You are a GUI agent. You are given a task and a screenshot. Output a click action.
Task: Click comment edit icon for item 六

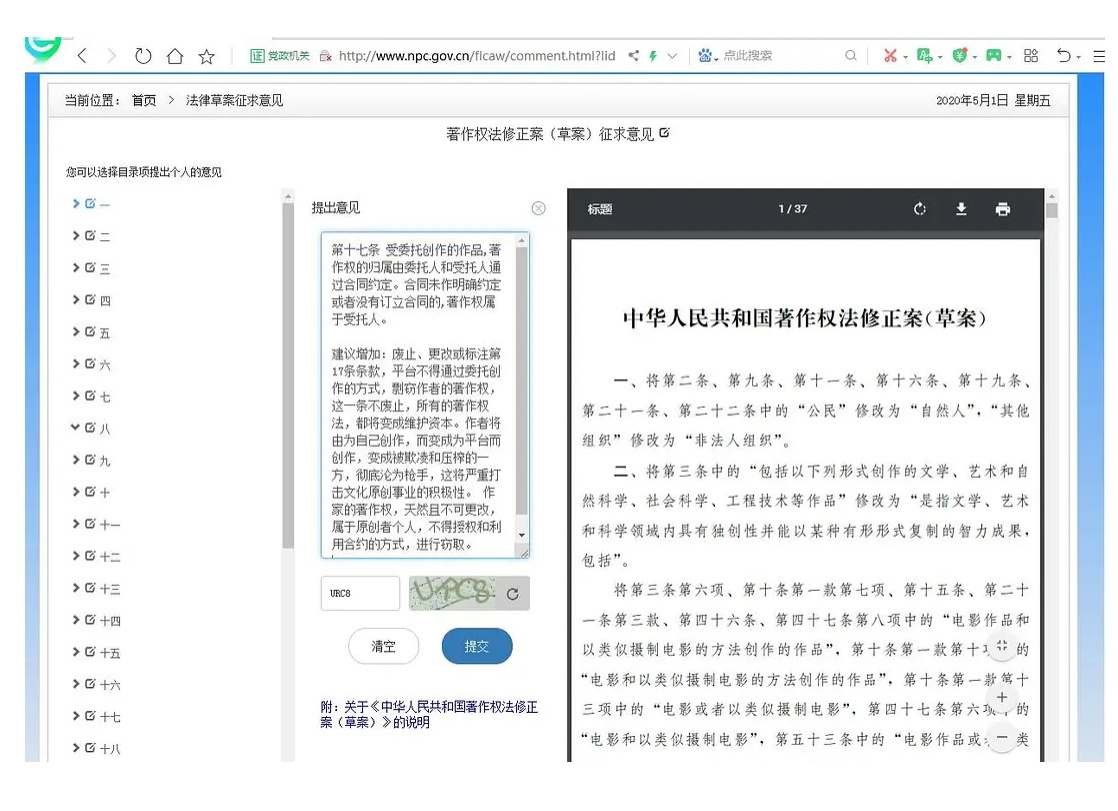click(x=91, y=363)
